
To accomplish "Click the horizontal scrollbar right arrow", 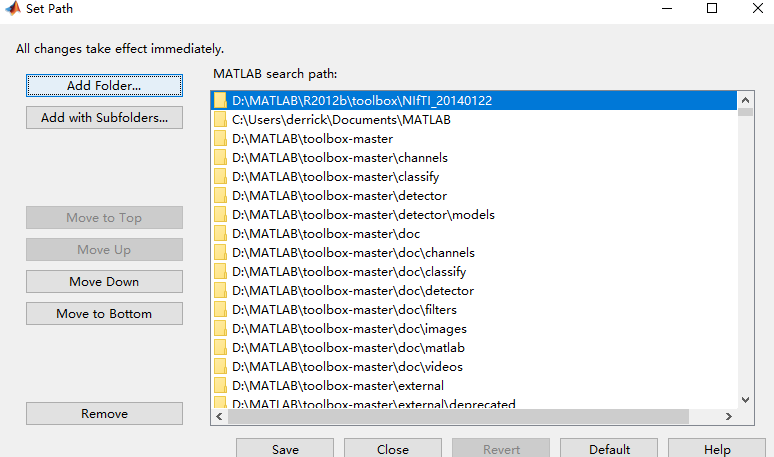I will click(729, 417).
